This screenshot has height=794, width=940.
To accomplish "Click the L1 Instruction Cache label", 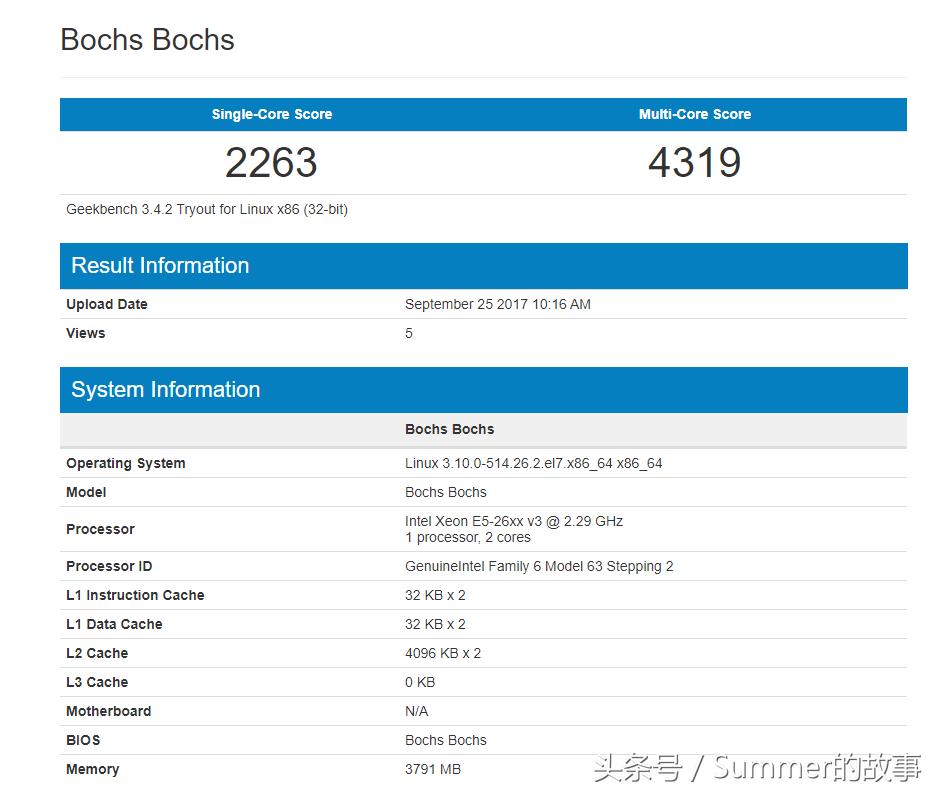I will [135, 595].
